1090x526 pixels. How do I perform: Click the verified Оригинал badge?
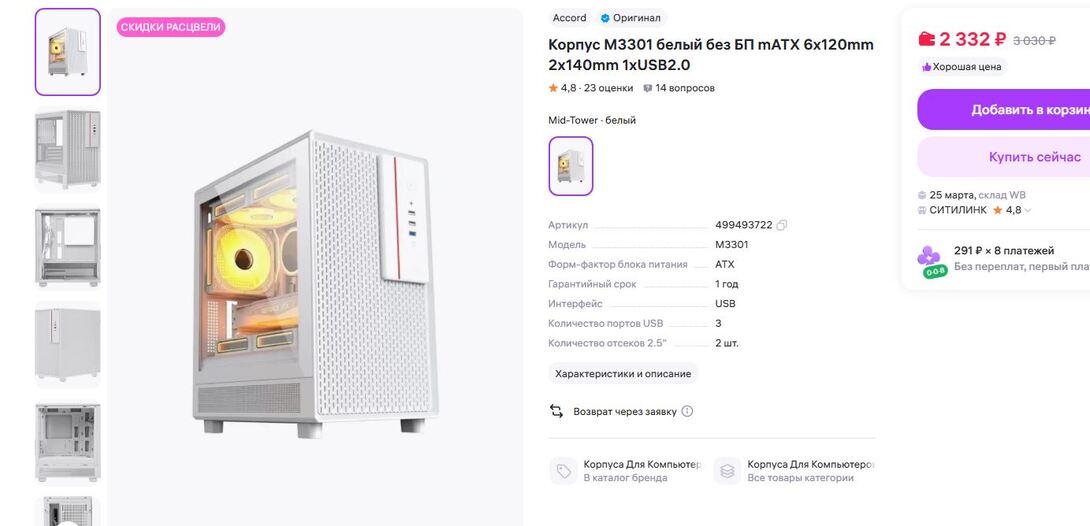click(x=630, y=18)
